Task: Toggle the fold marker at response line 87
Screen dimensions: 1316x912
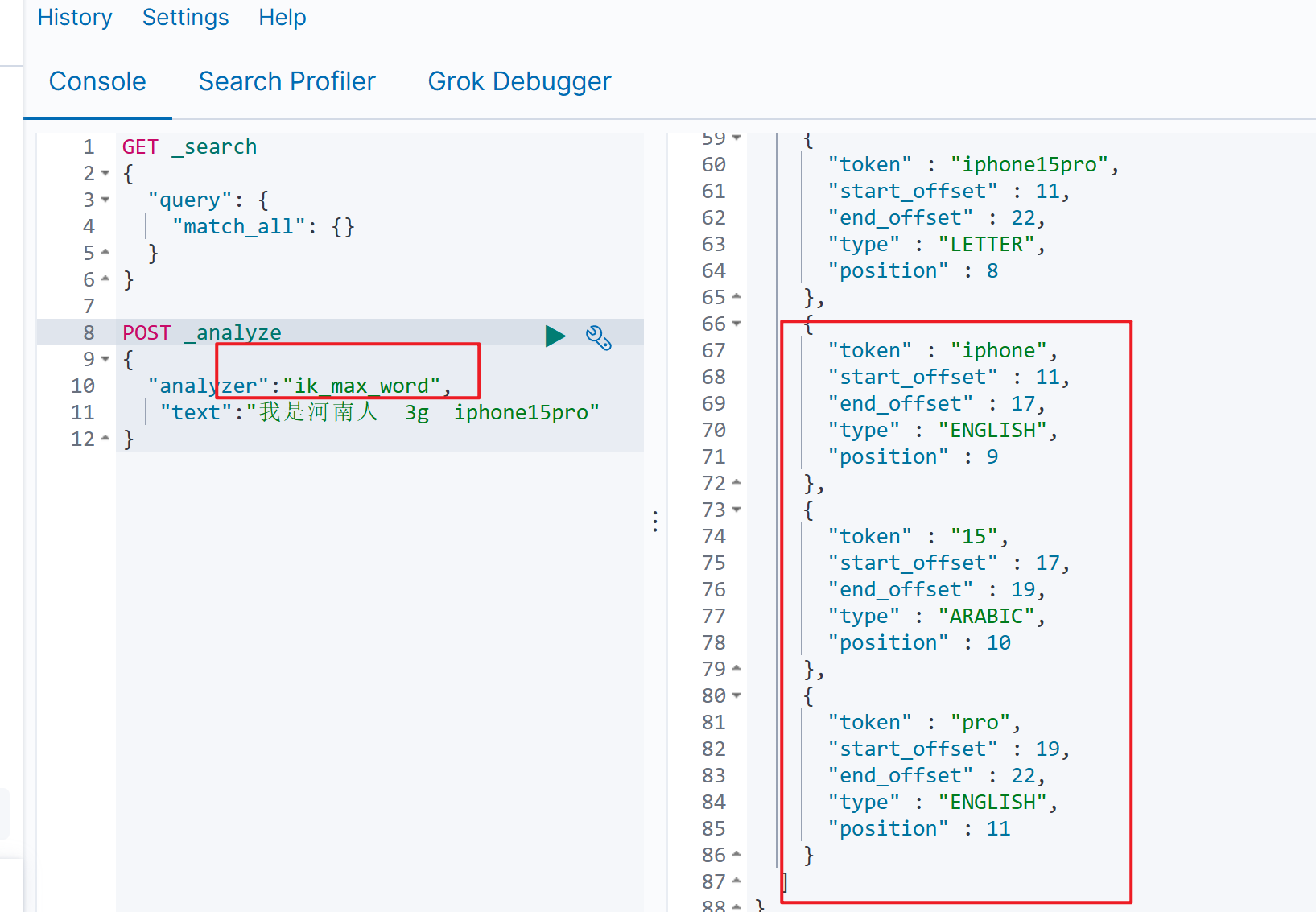Action: 736,881
